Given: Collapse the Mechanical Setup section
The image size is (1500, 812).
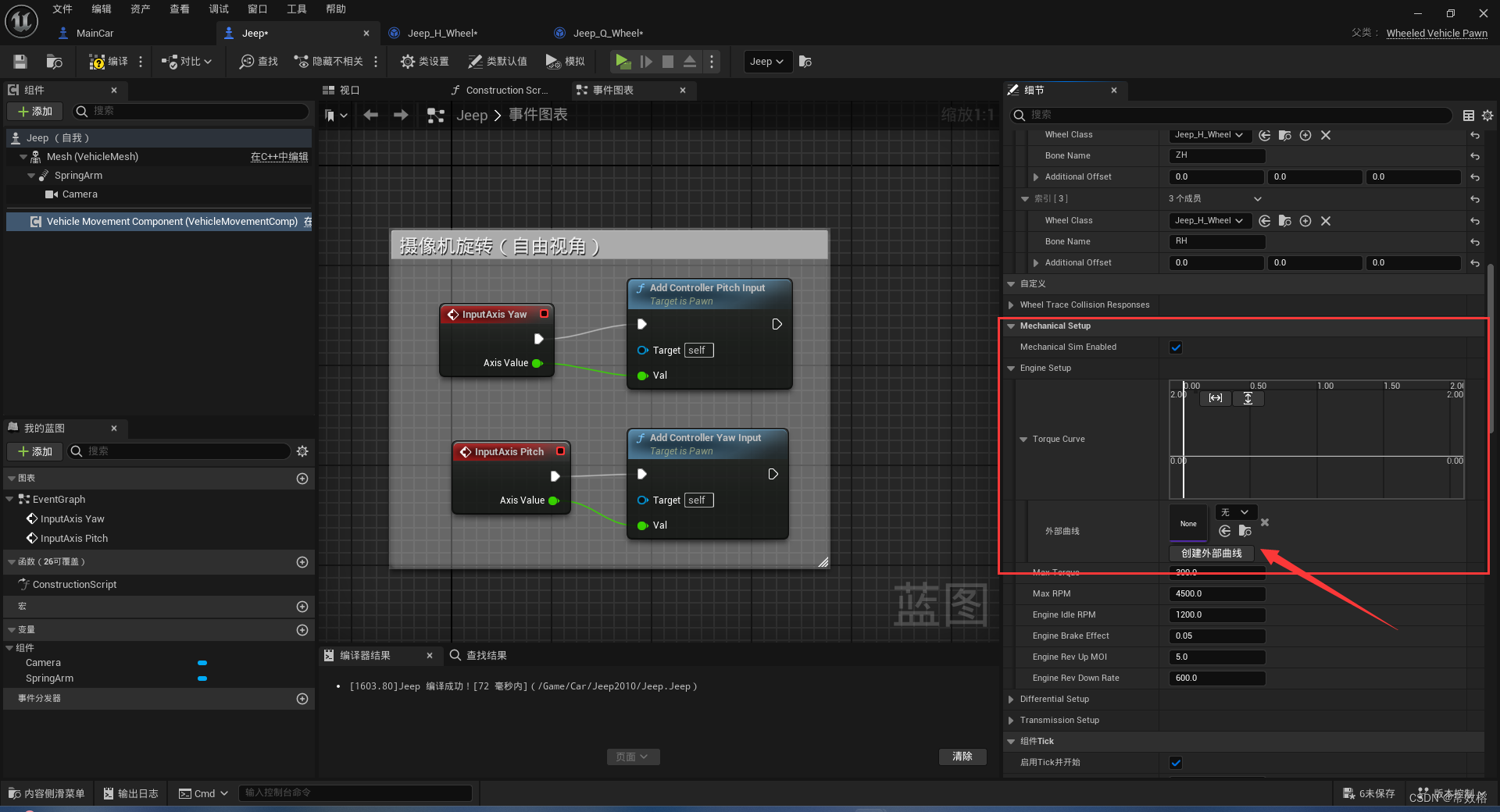Looking at the screenshot, I should click(x=1011, y=326).
